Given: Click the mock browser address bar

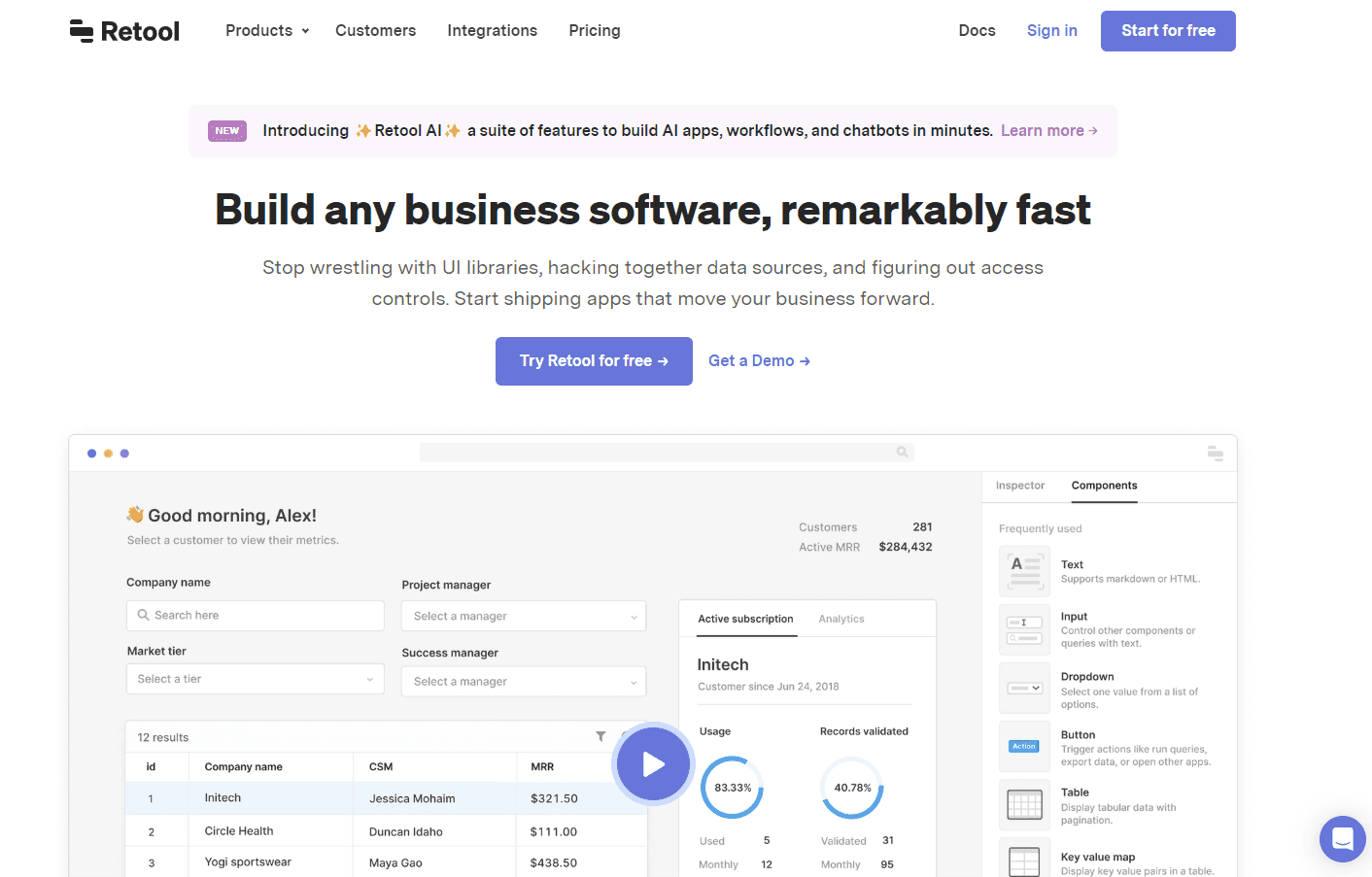Looking at the screenshot, I should click(x=667, y=453).
